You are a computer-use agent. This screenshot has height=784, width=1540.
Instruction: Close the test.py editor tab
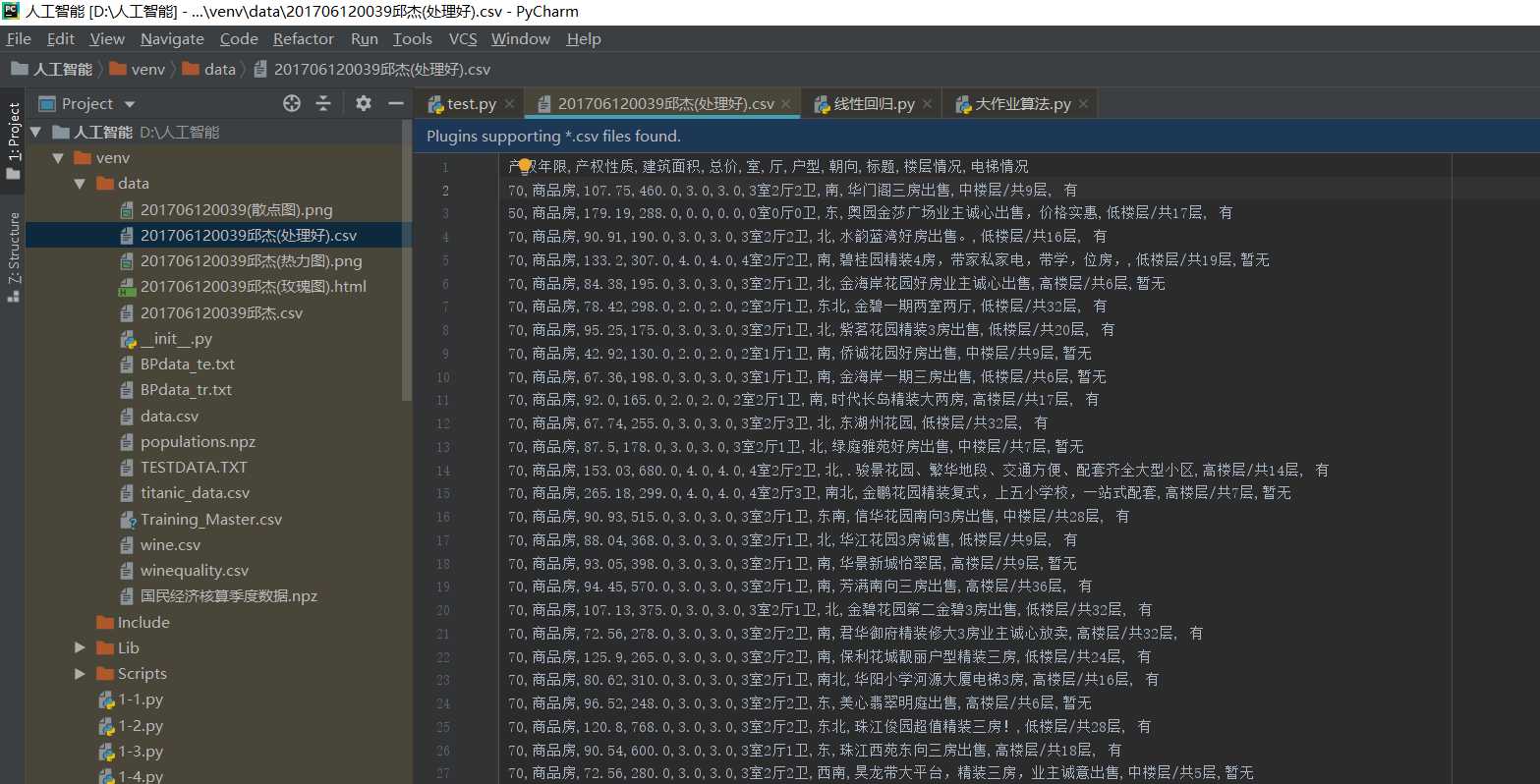click(x=509, y=104)
